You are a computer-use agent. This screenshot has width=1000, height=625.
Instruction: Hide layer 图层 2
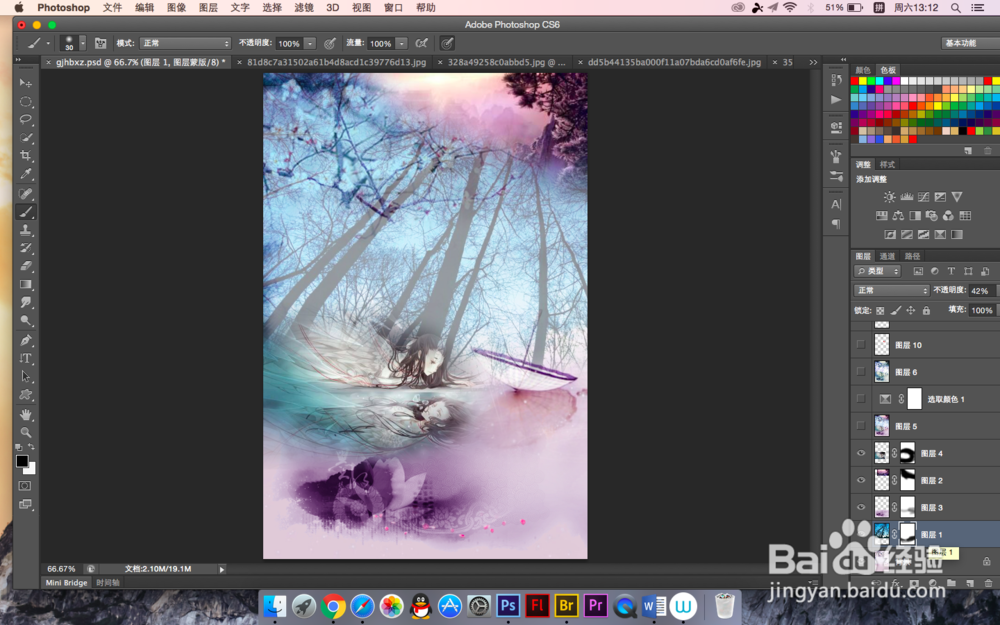pyautogui.click(x=861, y=480)
